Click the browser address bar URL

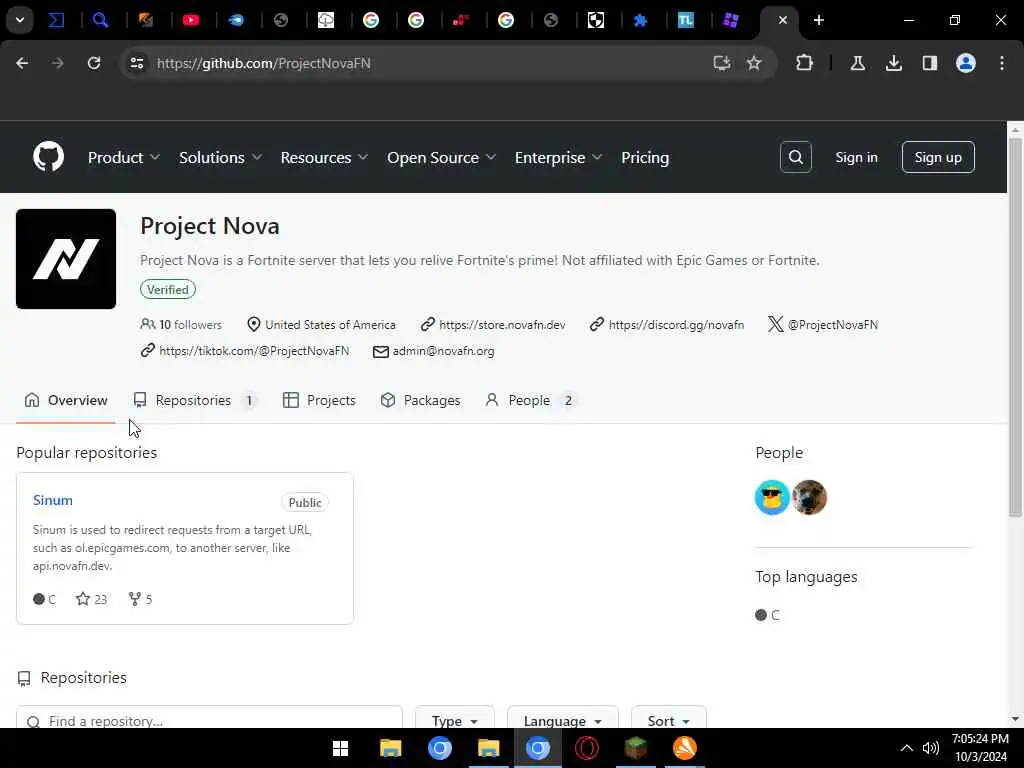[x=264, y=63]
